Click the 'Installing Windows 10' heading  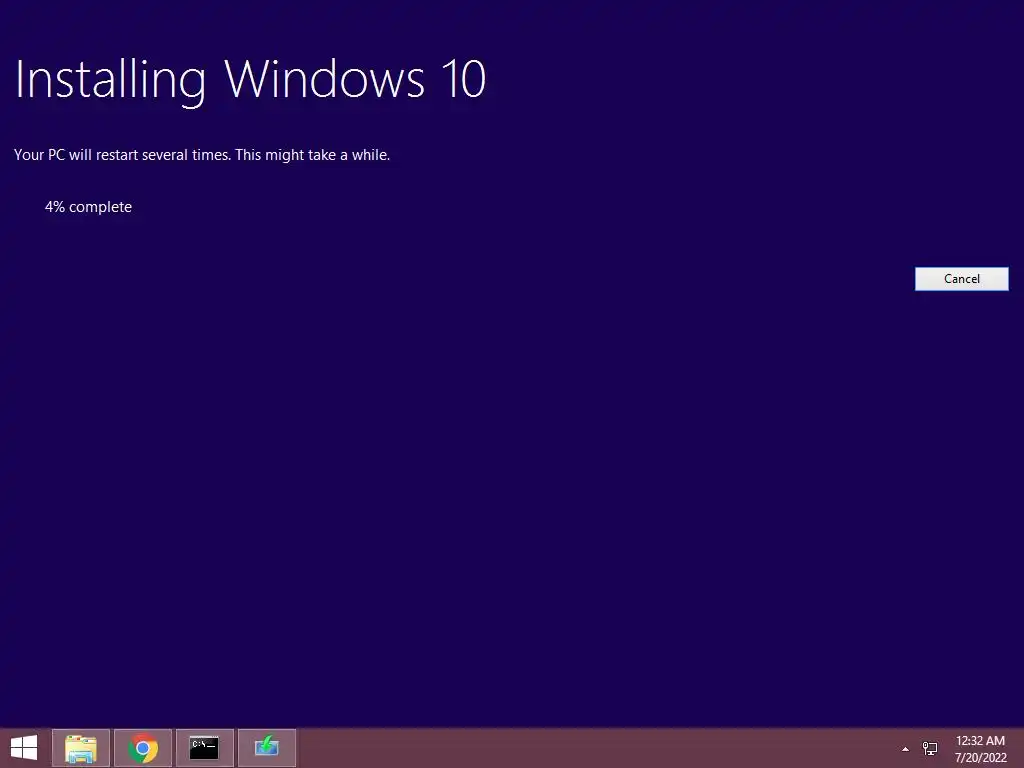click(250, 80)
